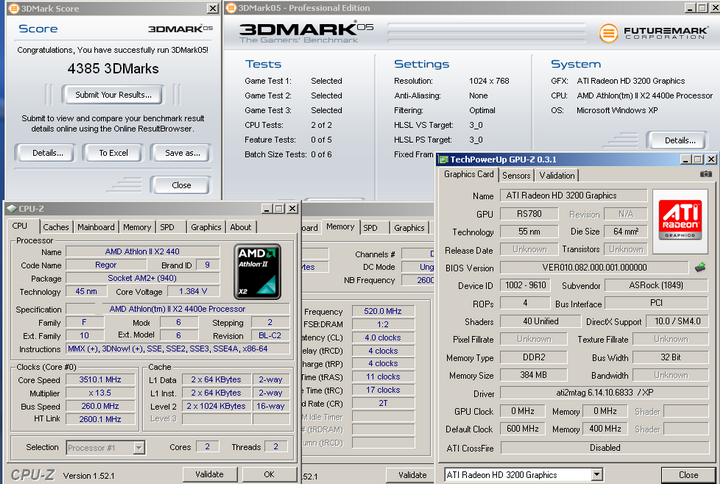
Task: Open the GPU-Z graphics card selector dropdown
Action: pyautogui.click(x=596, y=474)
